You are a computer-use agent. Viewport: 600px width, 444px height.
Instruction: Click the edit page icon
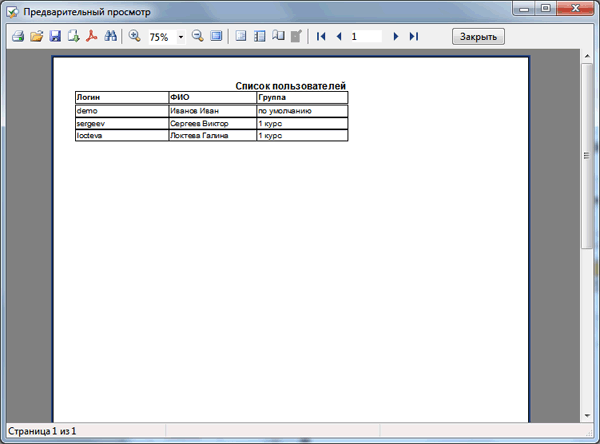[x=297, y=36]
